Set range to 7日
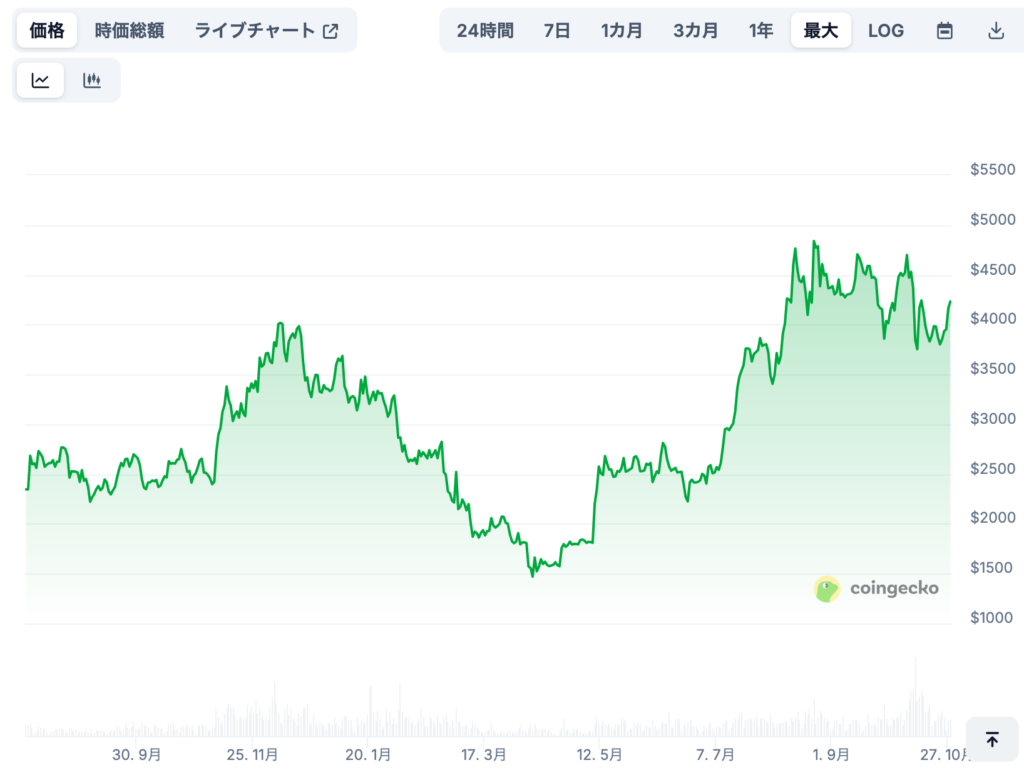This screenshot has width=1024, height=780. click(557, 31)
